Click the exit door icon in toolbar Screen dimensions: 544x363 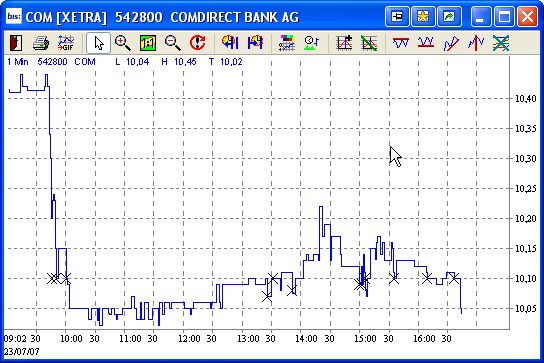click(16, 43)
